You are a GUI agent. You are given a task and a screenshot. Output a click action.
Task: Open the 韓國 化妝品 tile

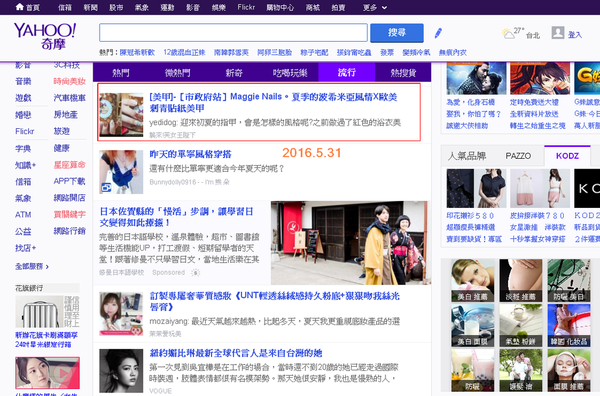pos(569,325)
